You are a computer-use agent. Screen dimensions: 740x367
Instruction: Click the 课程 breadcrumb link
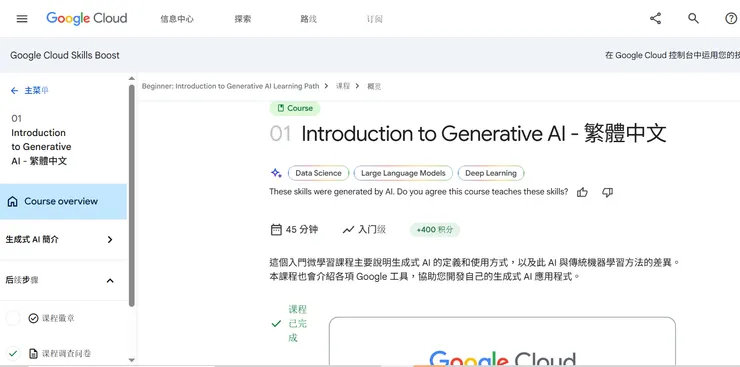343,86
